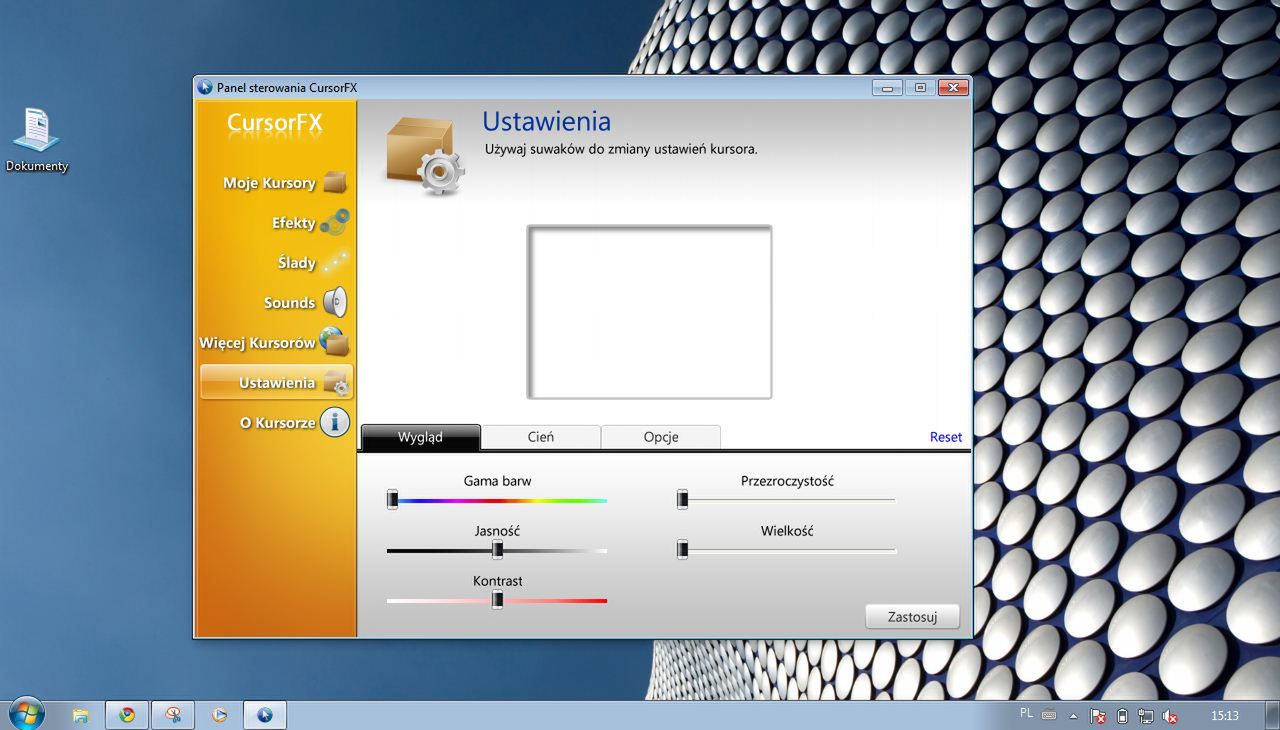Click the PL language indicator
This screenshot has width=1280, height=730.
click(x=1026, y=714)
